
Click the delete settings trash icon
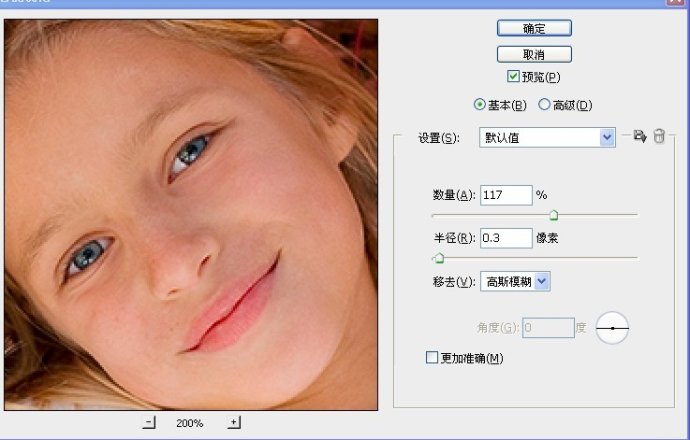click(x=659, y=136)
